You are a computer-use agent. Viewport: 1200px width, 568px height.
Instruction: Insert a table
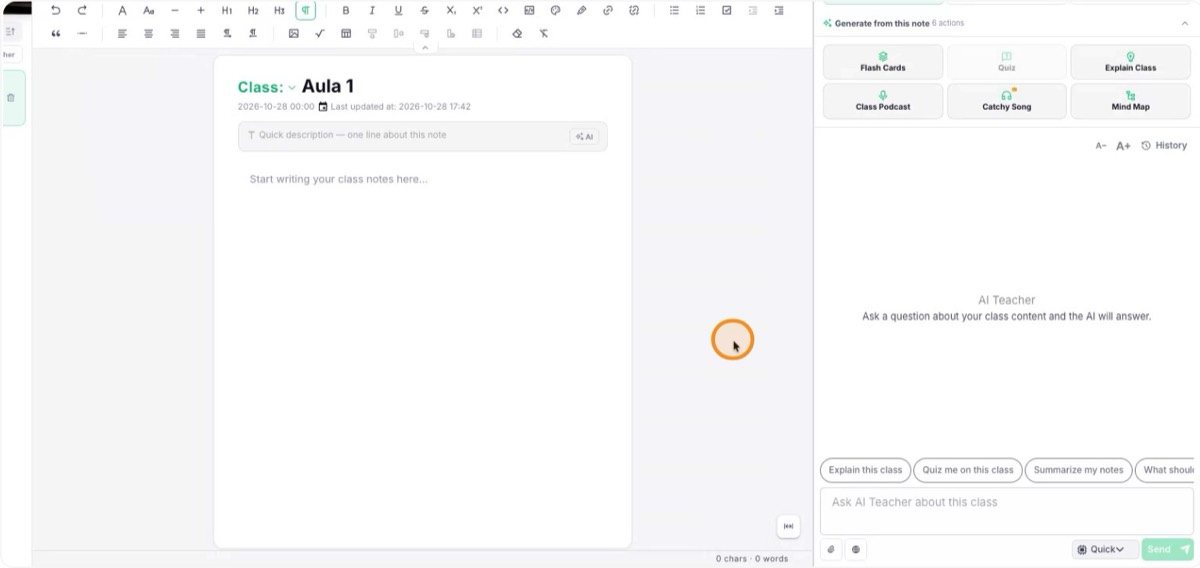(x=346, y=33)
